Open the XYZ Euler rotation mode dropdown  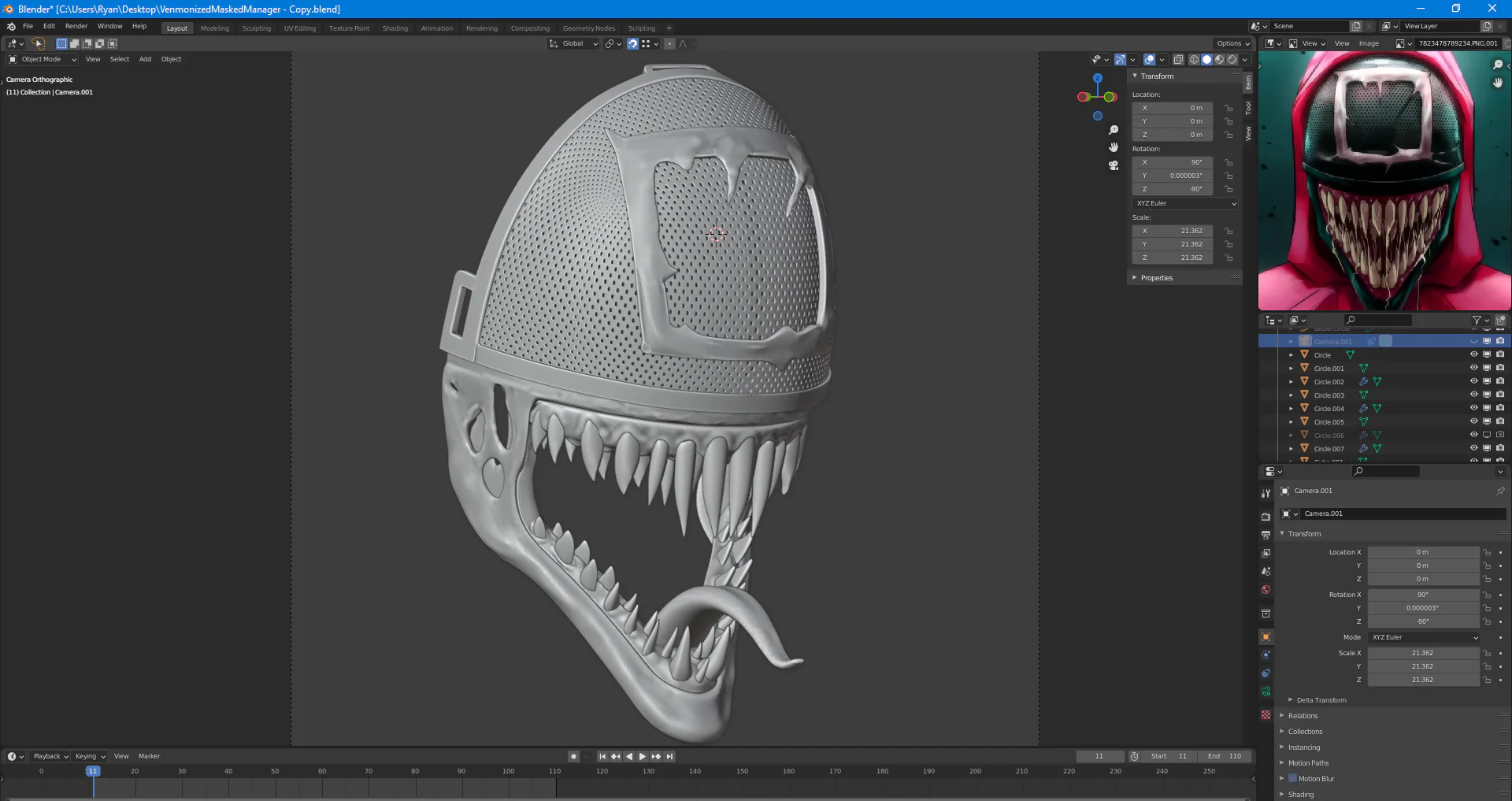tap(1425, 638)
